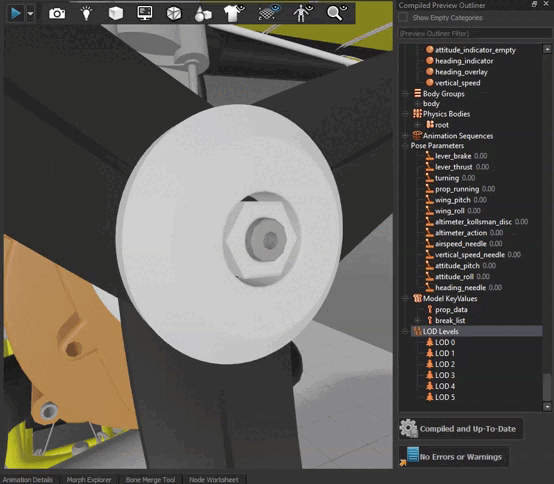The height and width of the screenshot is (484, 554).
Task: Toggle the grid visibility icon
Action: click(x=269, y=13)
